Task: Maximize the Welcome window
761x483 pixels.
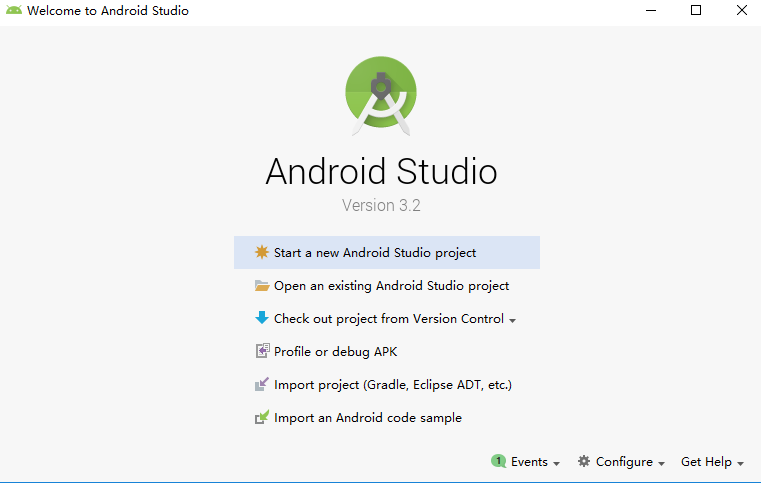Action: (696, 10)
